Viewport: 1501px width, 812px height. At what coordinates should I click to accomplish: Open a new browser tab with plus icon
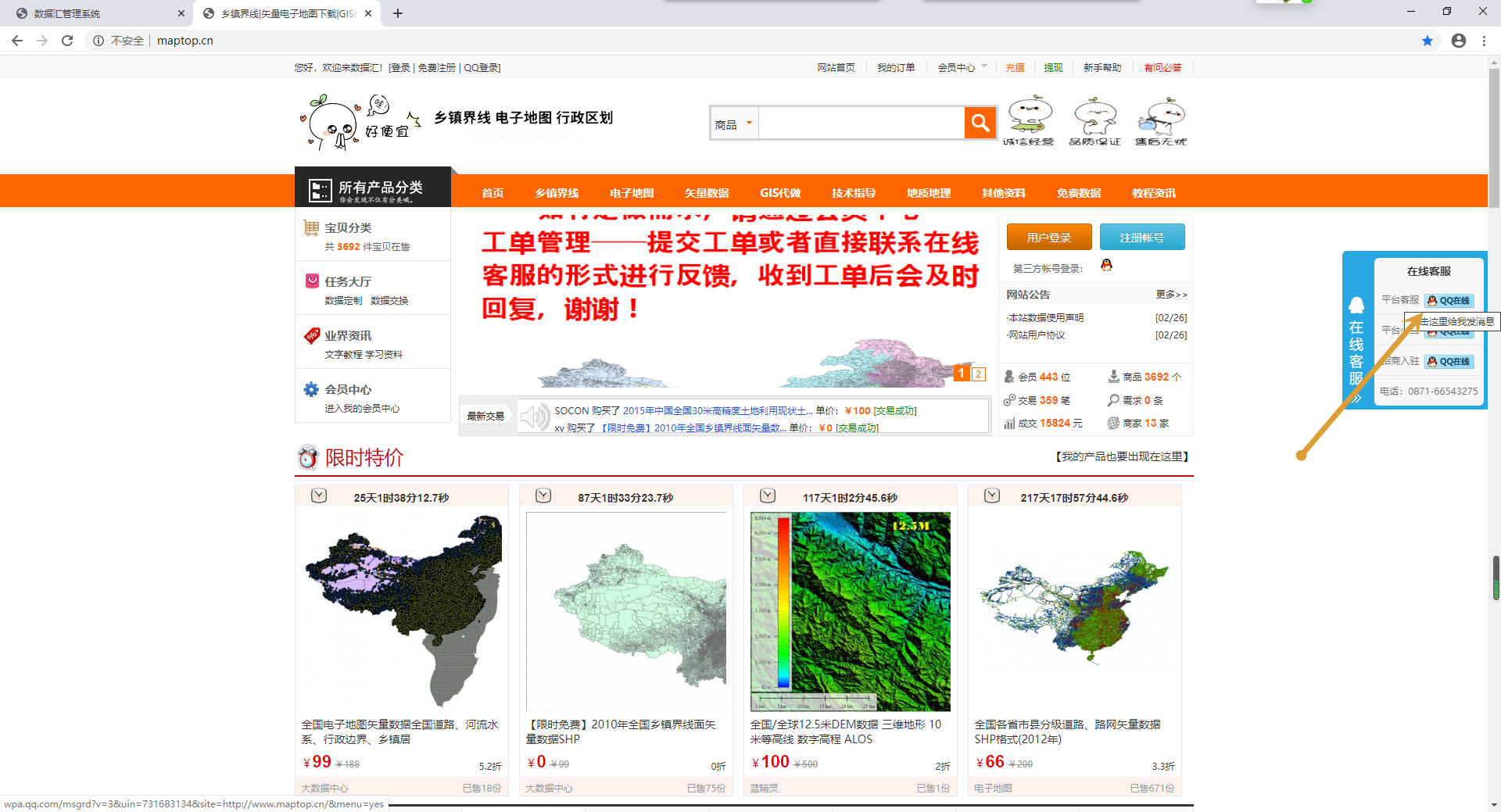tap(398, 13)
